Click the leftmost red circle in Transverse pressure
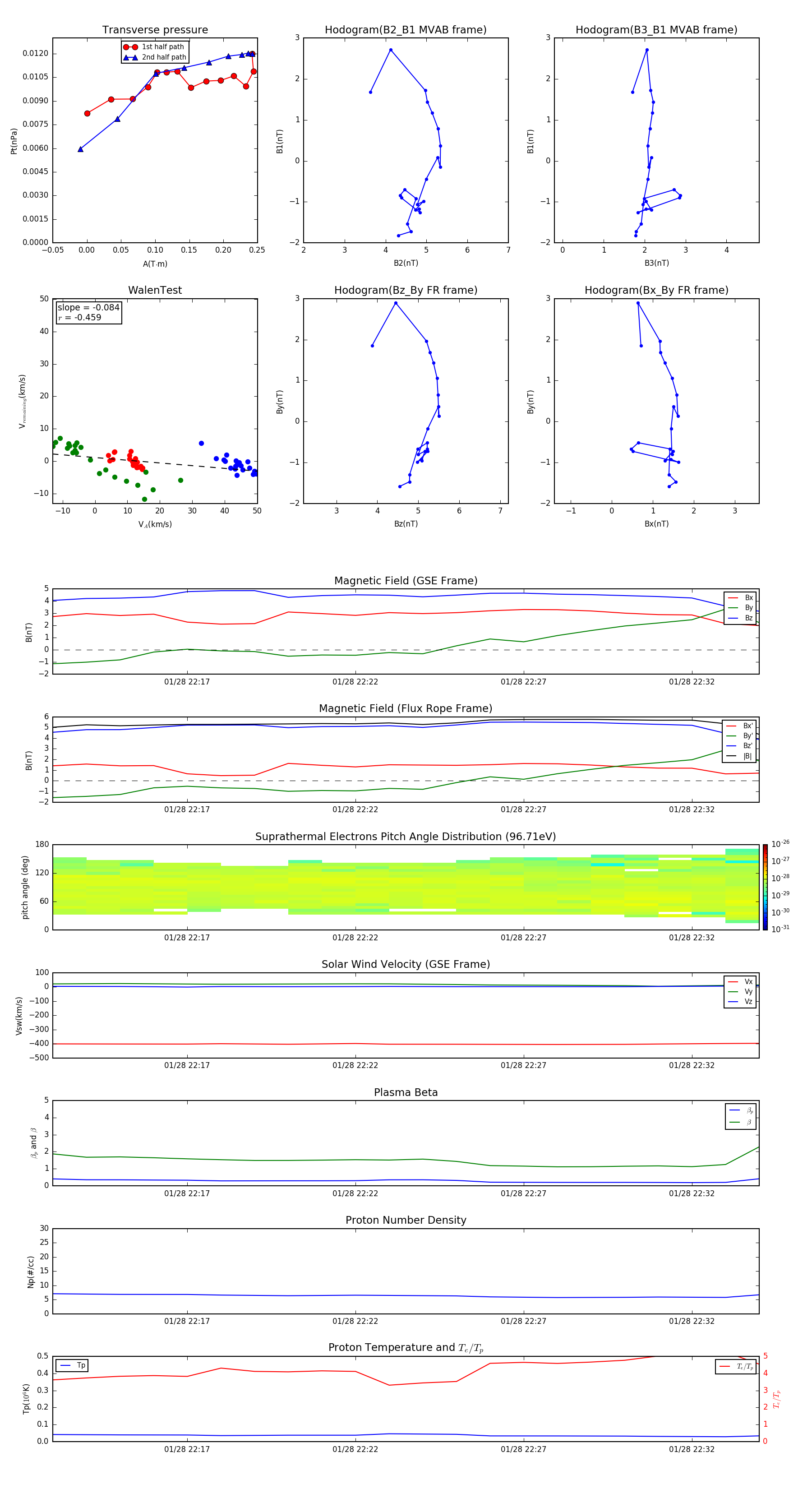This screenshot has width=812, height=1489. (x=87, y=113)
